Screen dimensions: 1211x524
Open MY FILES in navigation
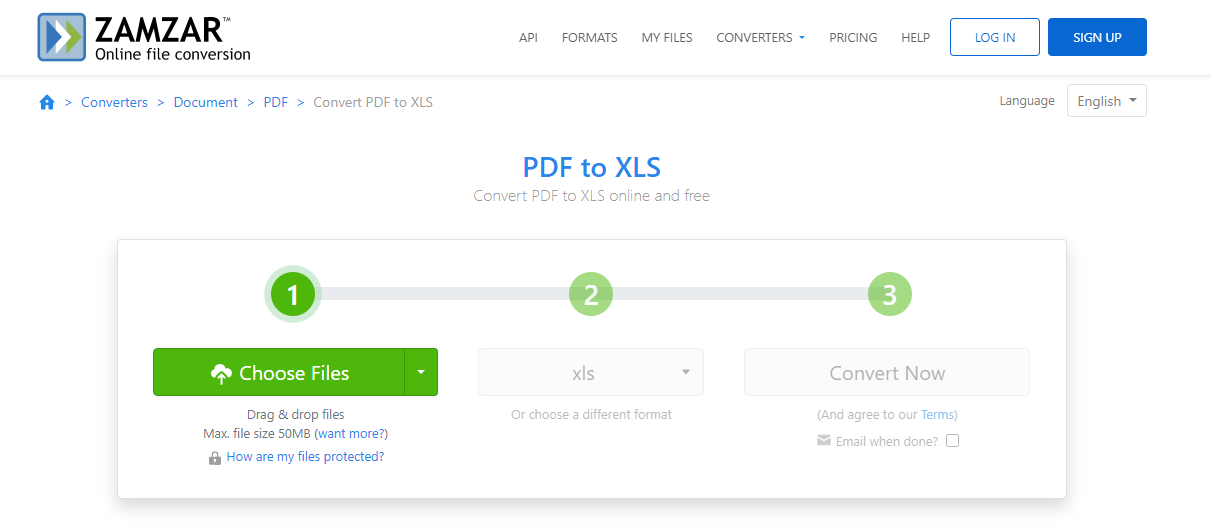click(667, 38)
